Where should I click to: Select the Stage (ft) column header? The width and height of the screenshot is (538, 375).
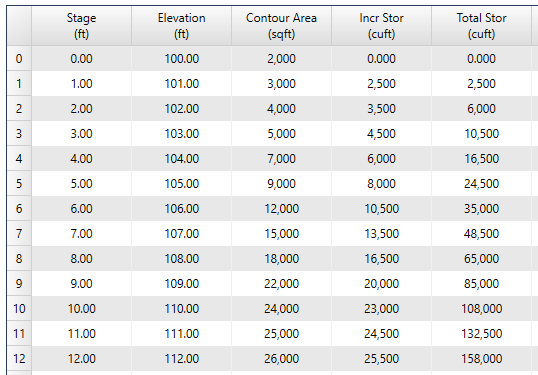coord(81,26)
